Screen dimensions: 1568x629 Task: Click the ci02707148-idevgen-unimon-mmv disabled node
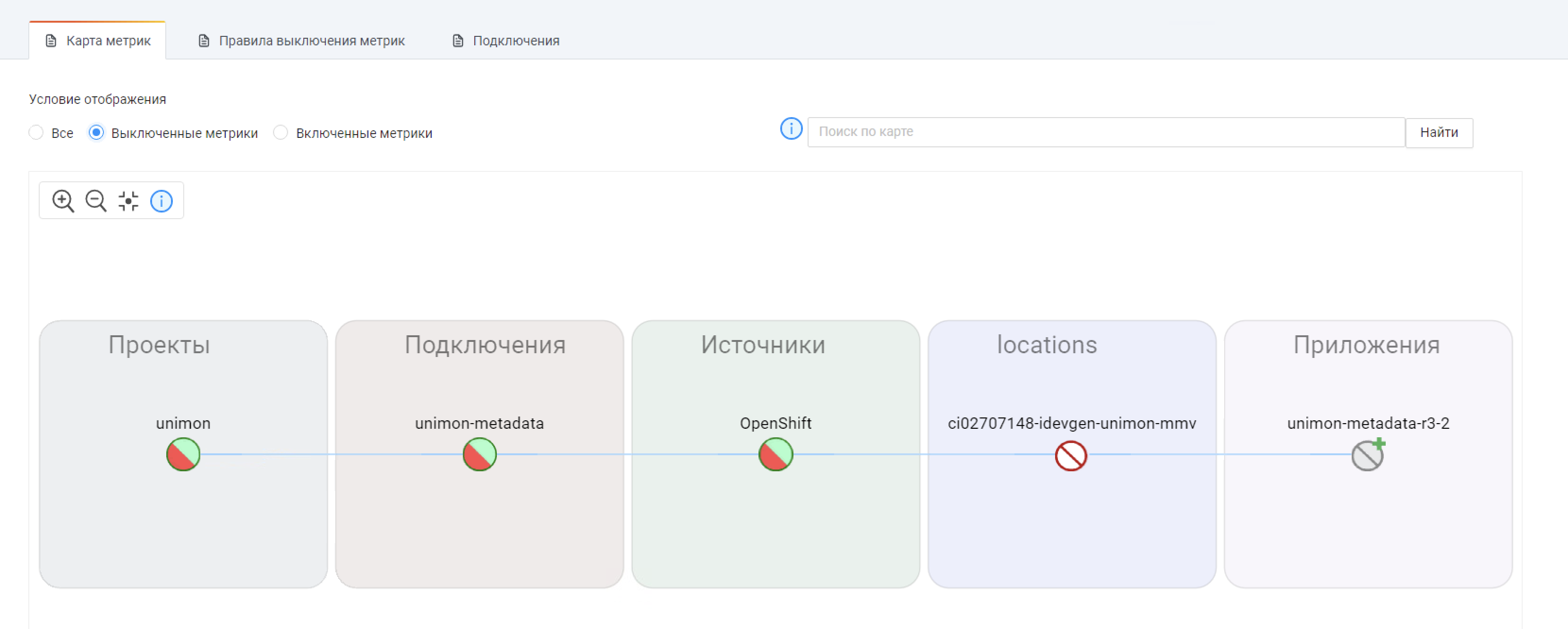tap(1071, 456)
